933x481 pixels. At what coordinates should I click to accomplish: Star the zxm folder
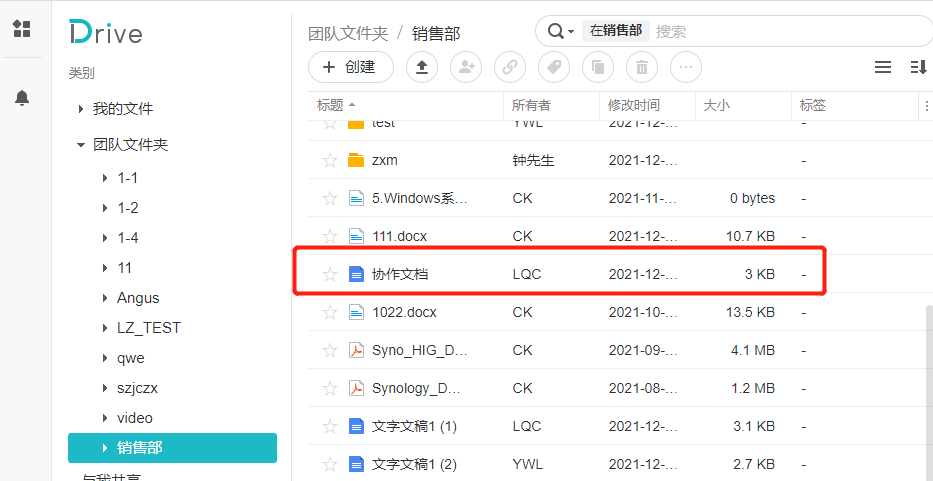(330, 161)
